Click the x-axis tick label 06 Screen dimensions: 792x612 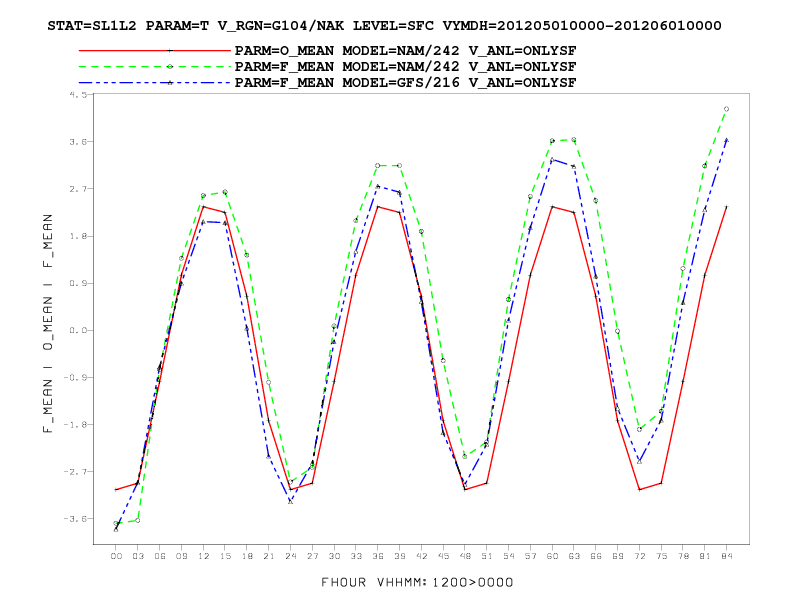[x=160, y=556]
